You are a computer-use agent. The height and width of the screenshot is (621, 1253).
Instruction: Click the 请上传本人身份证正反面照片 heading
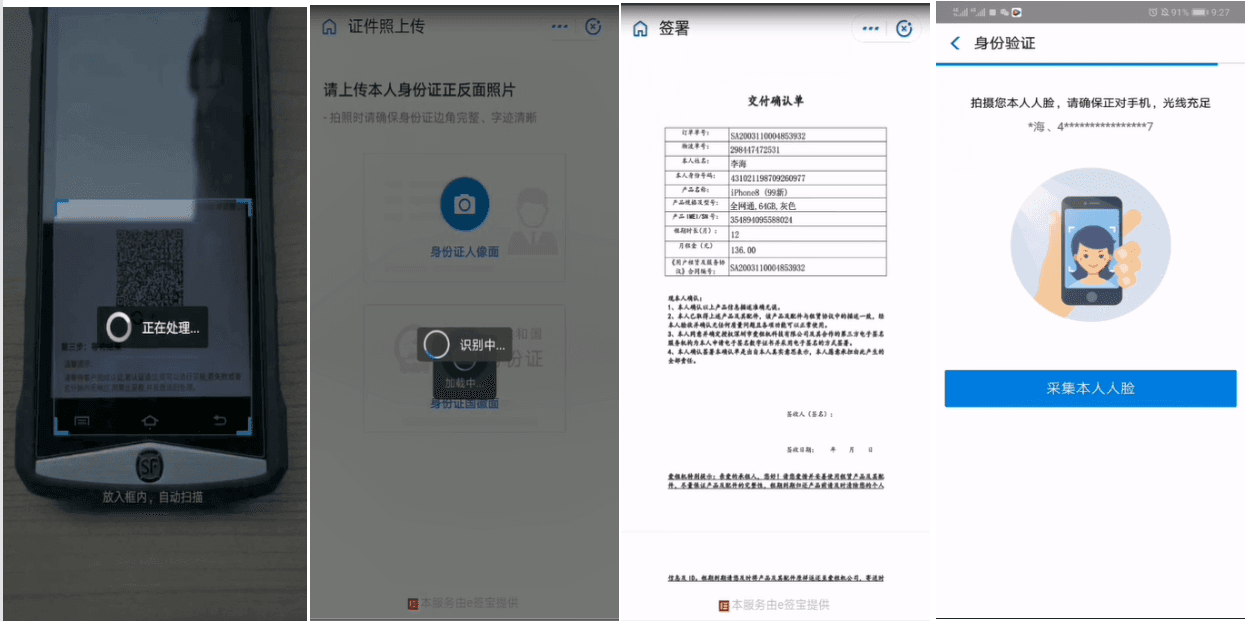(420, 89)
